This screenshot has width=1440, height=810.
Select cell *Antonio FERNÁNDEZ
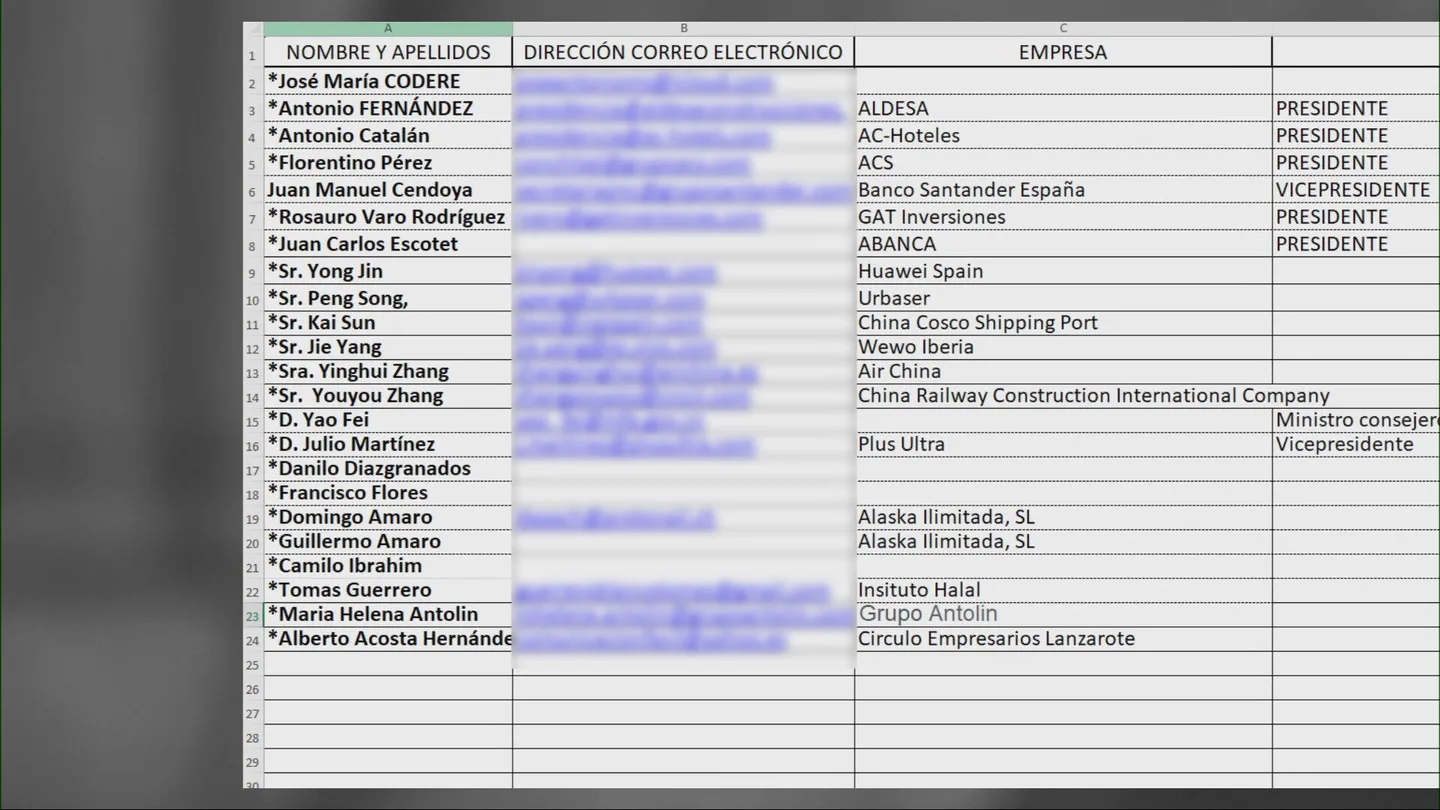tap(388, 108)
